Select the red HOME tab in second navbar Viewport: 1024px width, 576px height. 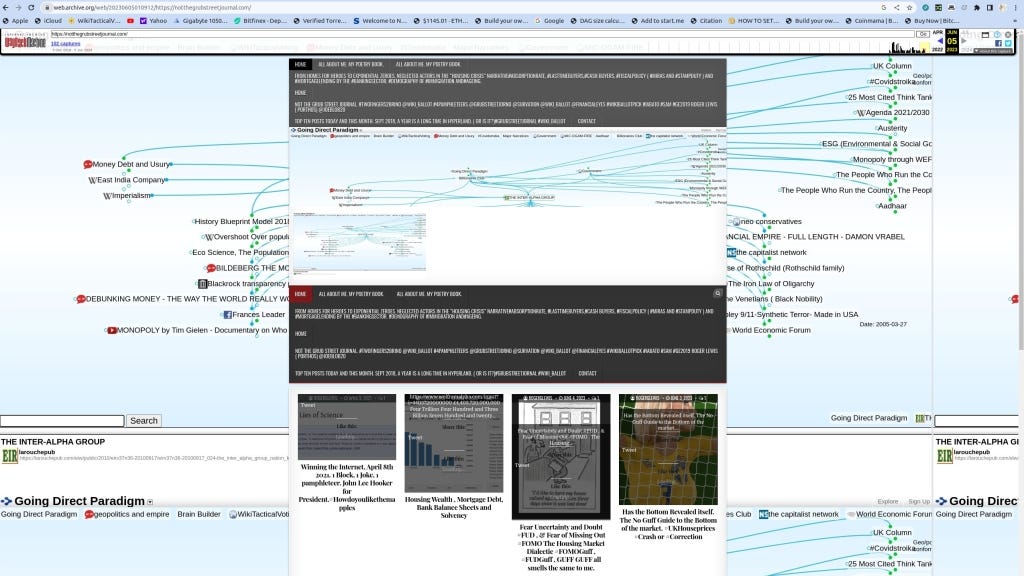(300, 294)
